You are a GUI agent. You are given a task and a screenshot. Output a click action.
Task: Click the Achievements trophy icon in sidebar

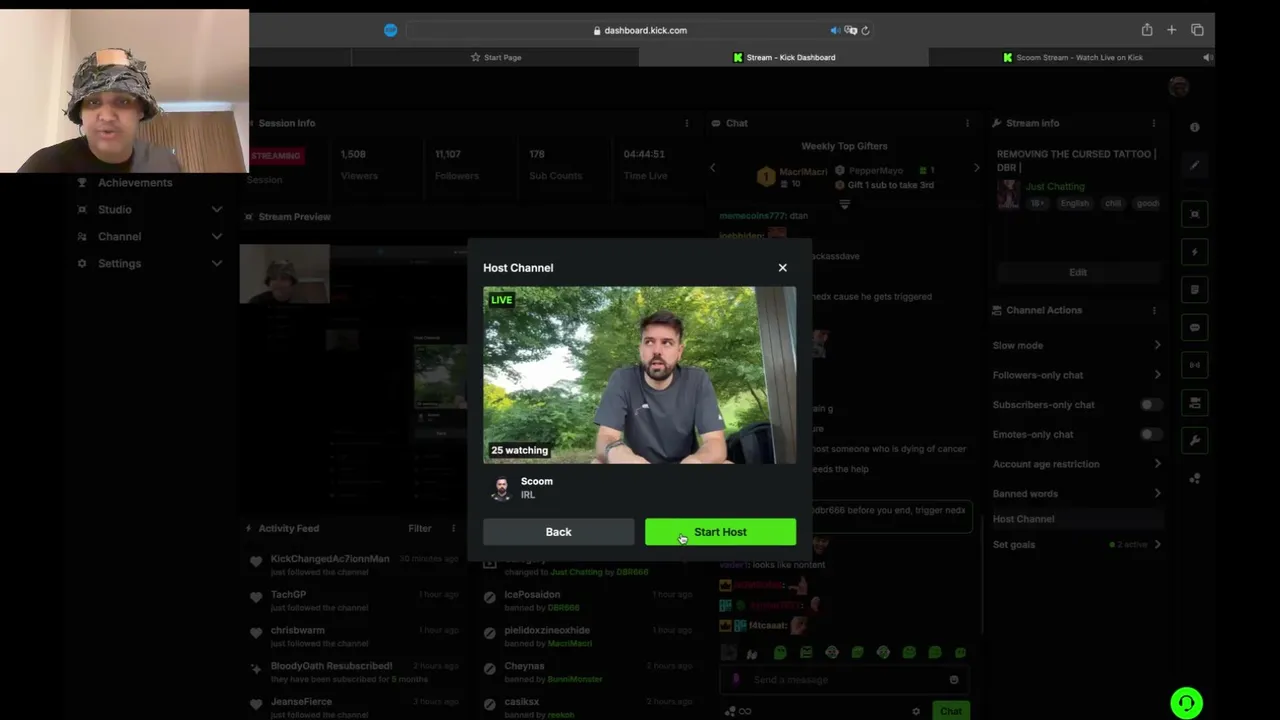(x=82, y=183)
